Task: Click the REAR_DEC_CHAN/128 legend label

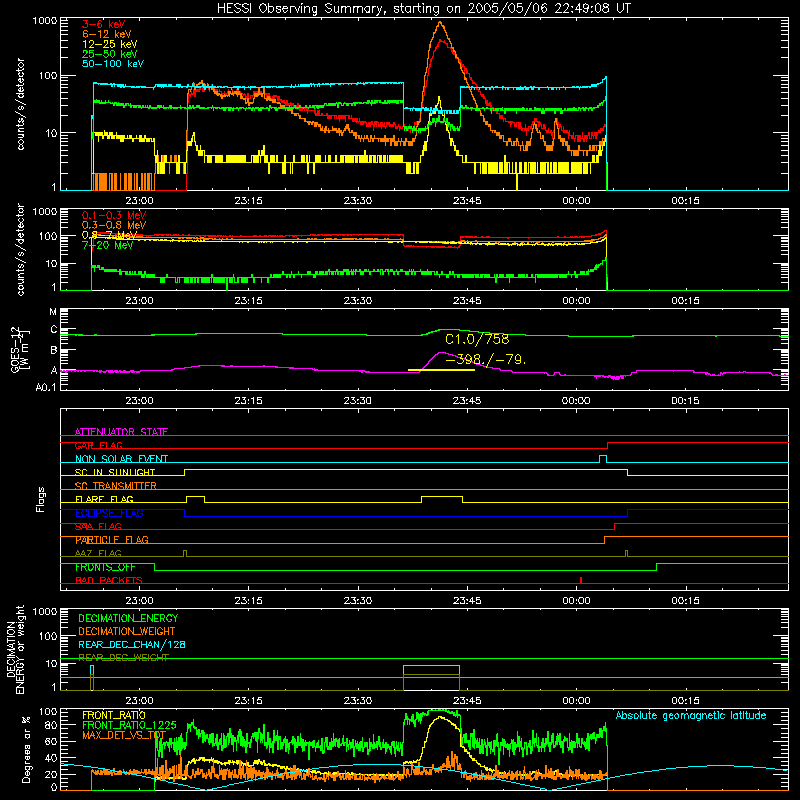Action: [132, 645]
